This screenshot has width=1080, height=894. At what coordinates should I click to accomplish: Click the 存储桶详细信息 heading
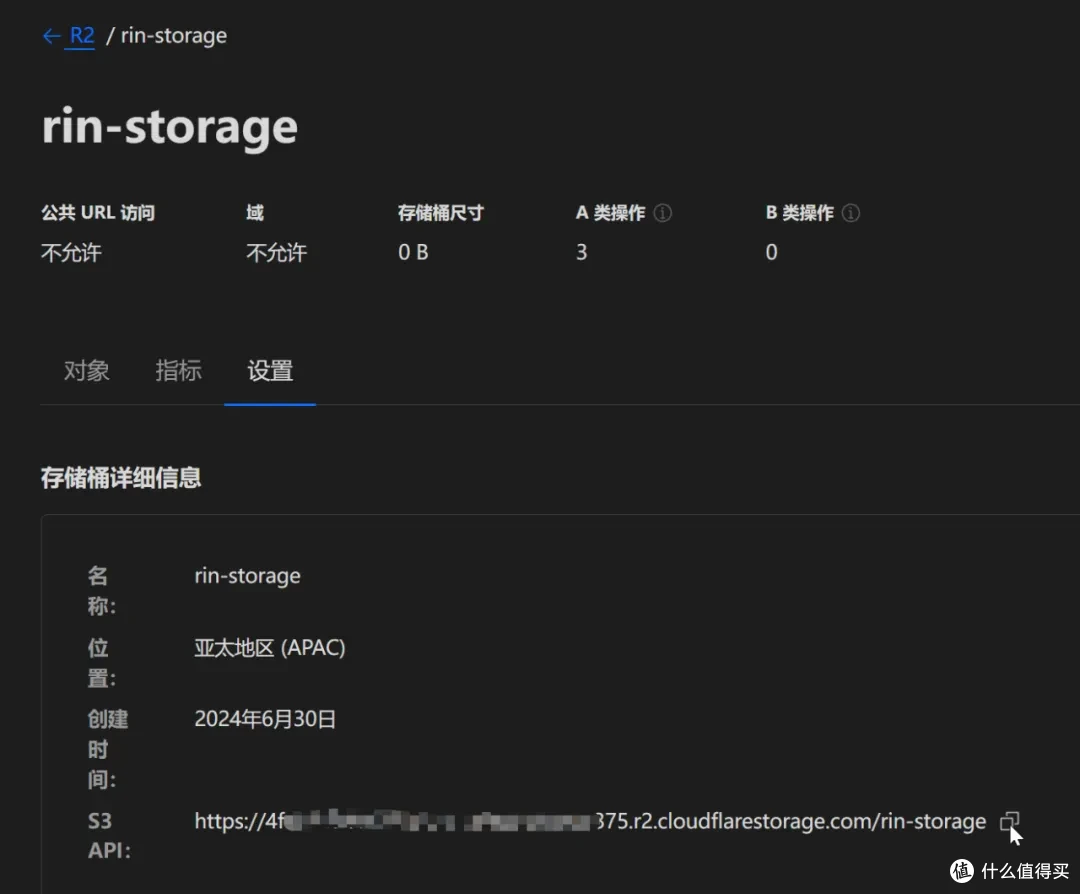[121, 478]
